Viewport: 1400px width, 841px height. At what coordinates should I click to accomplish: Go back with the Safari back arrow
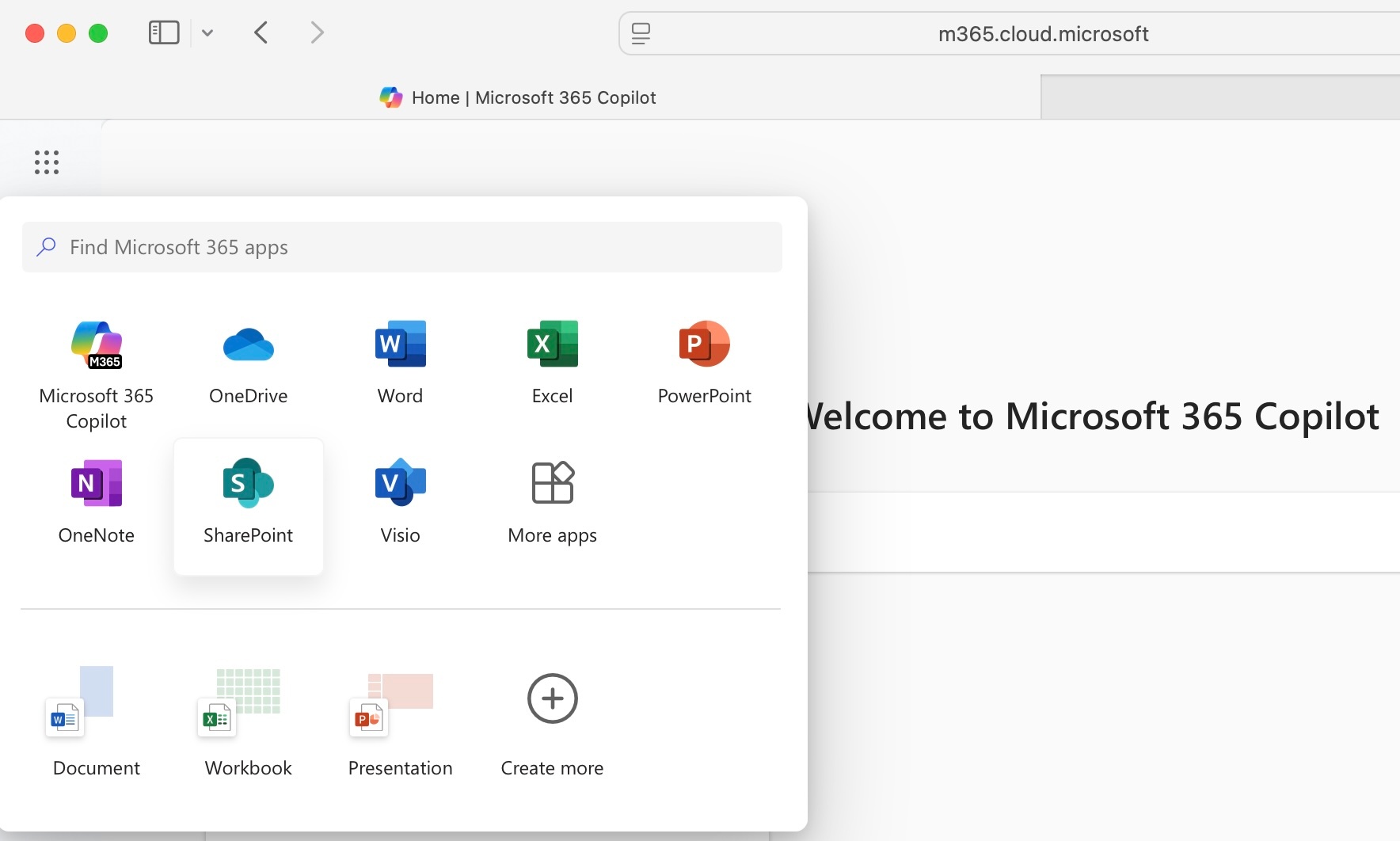261,32
